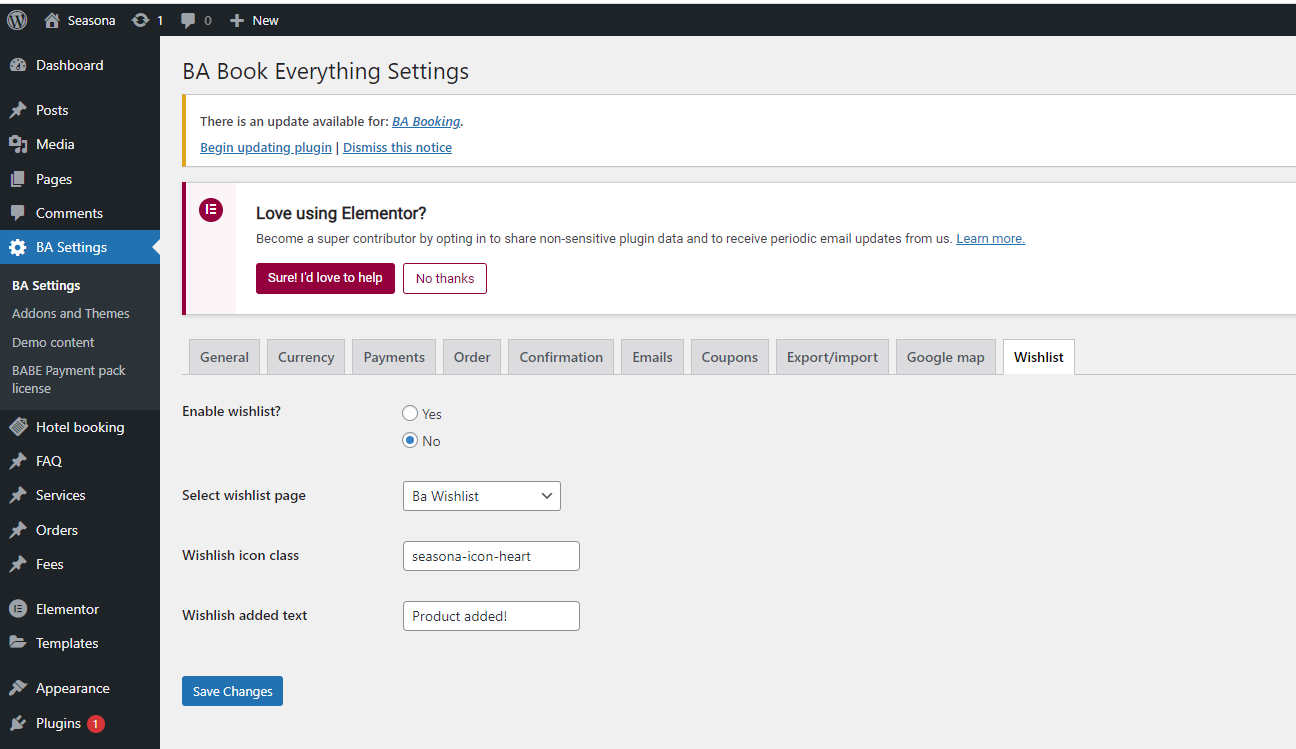Click Begin updating plugin link

tap(266, 147)
